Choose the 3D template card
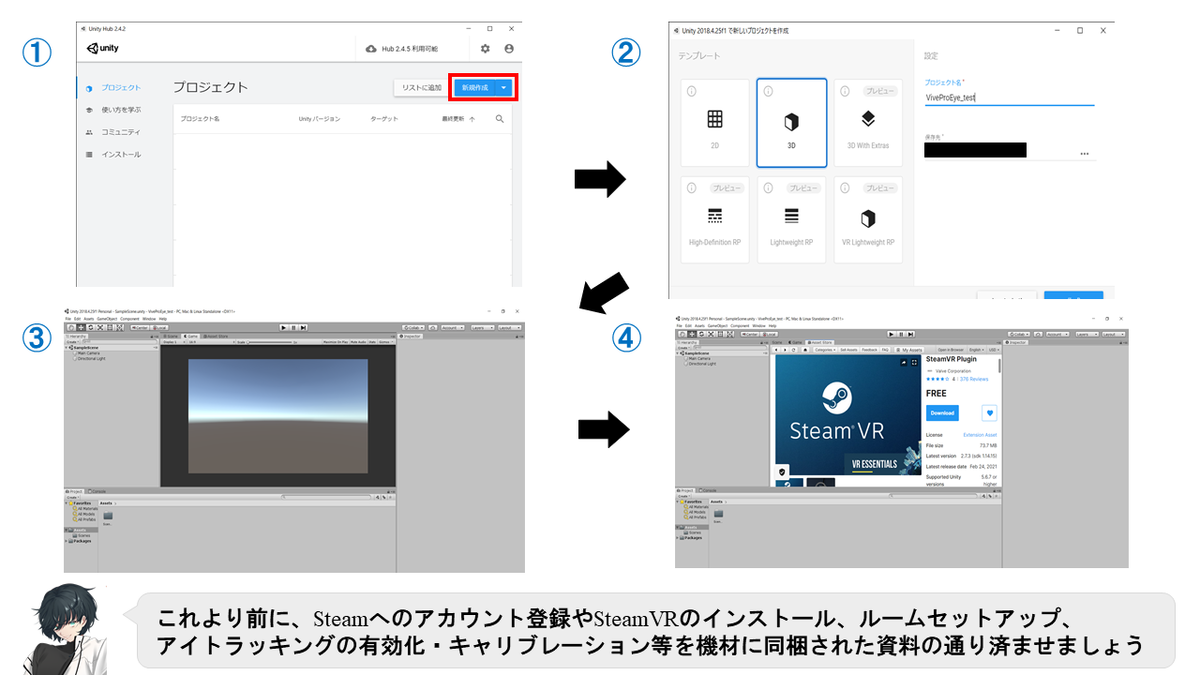 click(791, 122)
